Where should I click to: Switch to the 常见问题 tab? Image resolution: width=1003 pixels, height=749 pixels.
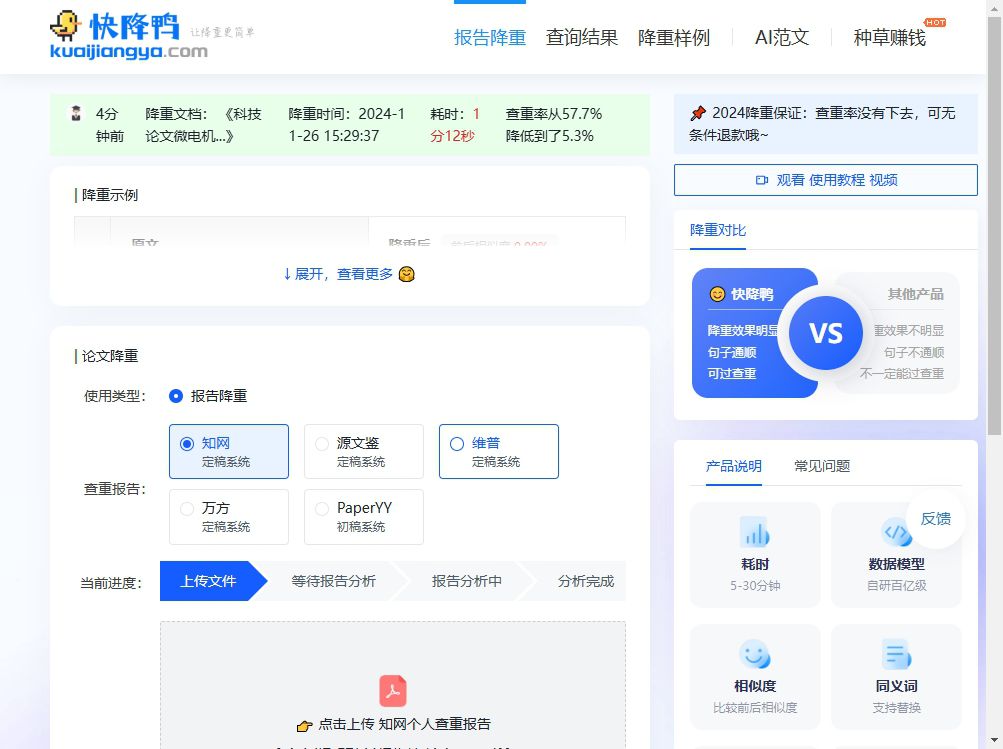[x=822, y=466]
